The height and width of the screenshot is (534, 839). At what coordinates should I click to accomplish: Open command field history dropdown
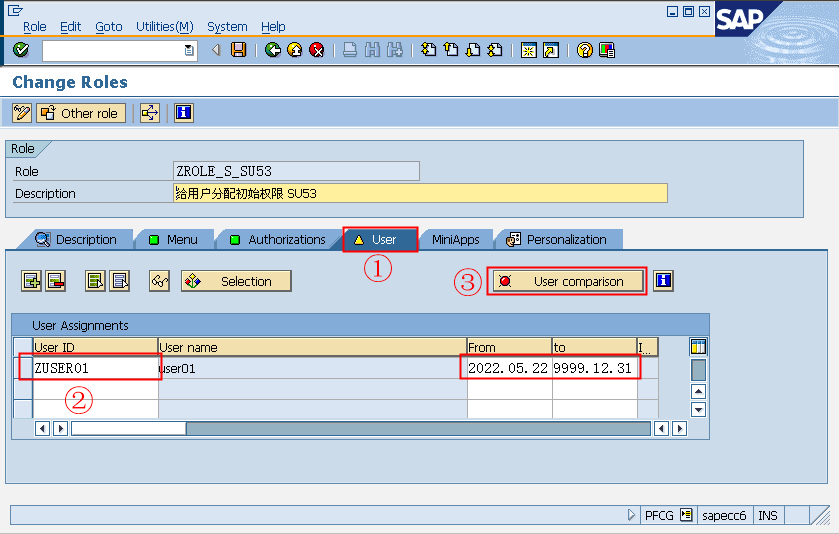(x=189, y=50)
